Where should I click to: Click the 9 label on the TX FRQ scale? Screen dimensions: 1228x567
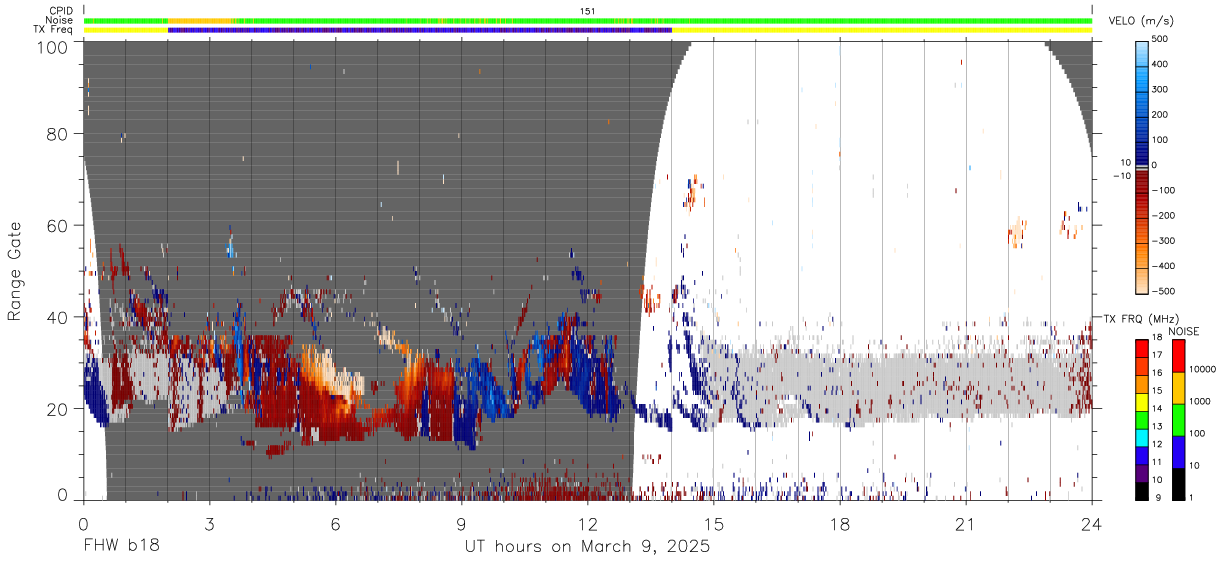coord(1159,498)
